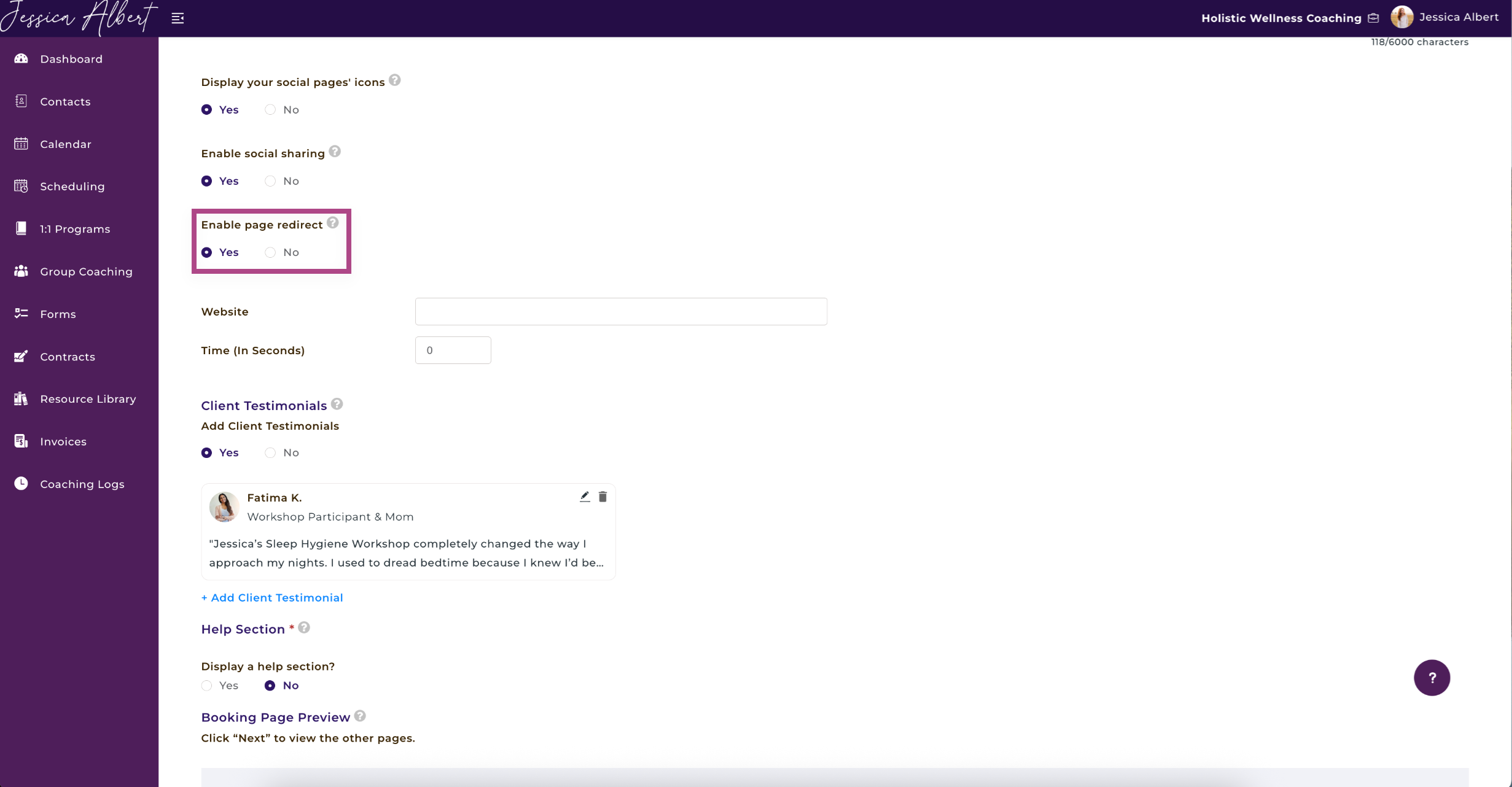Click help icon next to Client Testimonials
The height and width of the screenshot is (787, 1512).
[x=337, y=404]
